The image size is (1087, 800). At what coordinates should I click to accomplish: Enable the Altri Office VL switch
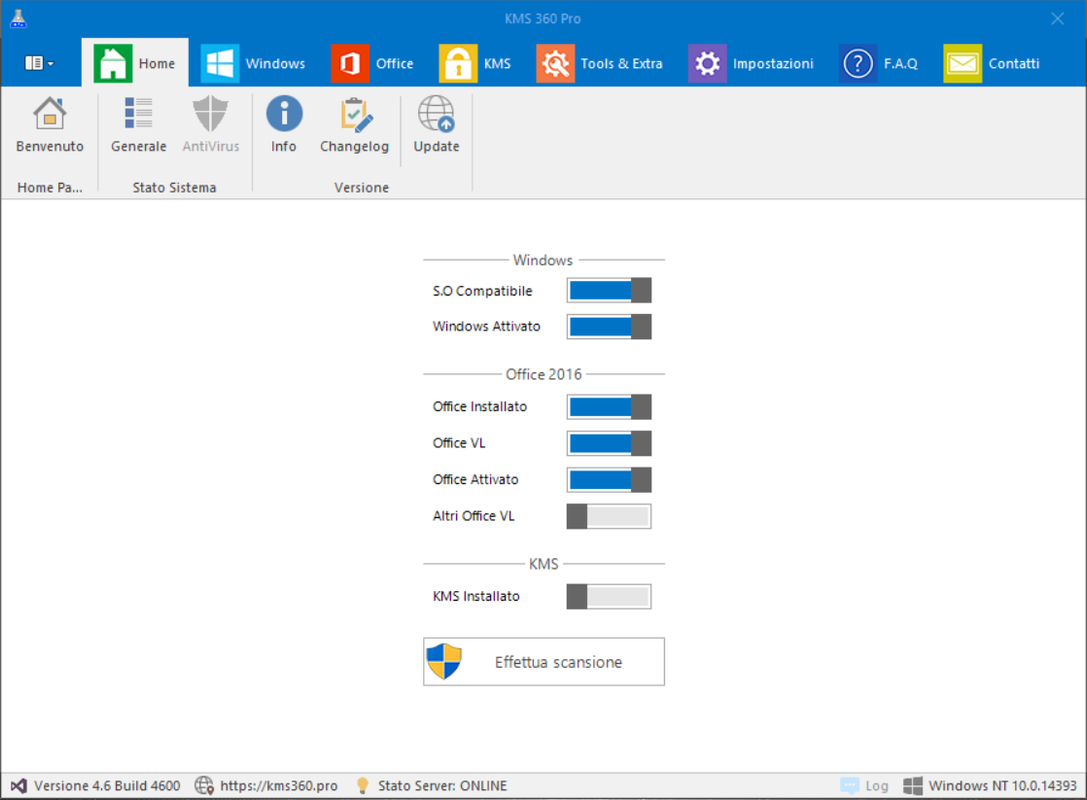[x=609, y=516]
